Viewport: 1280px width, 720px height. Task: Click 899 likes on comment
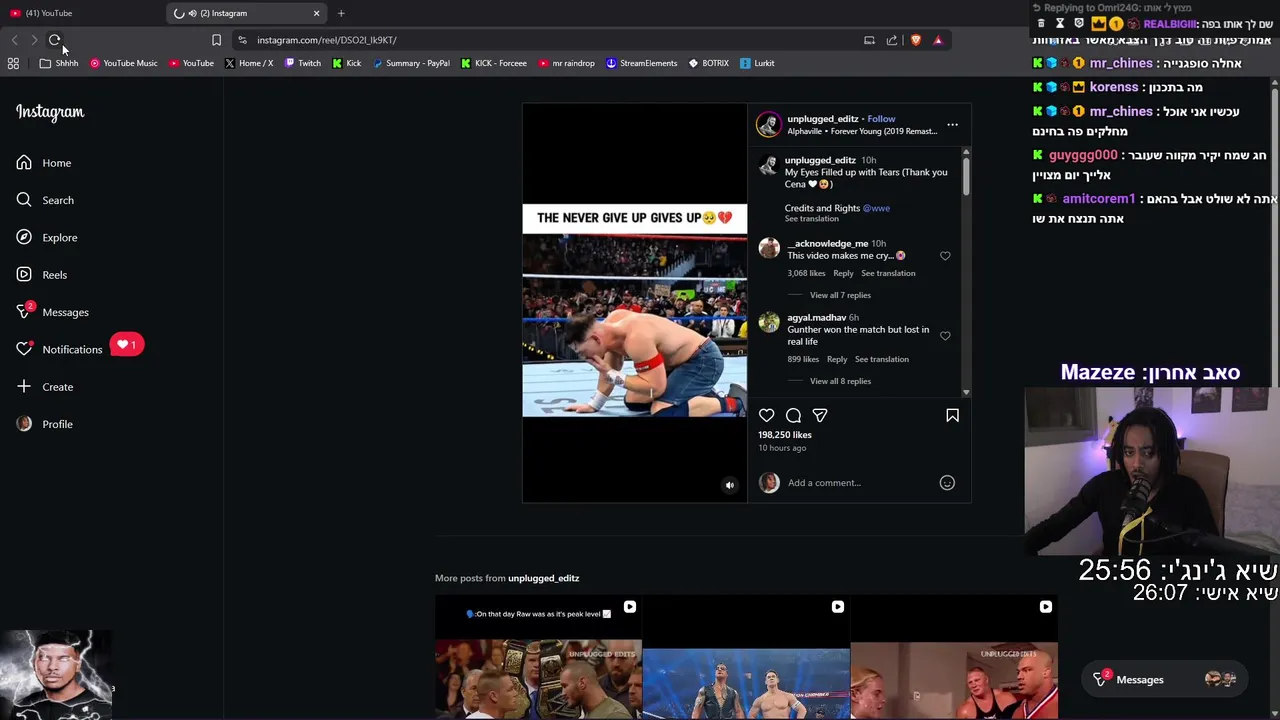point(803,359)
